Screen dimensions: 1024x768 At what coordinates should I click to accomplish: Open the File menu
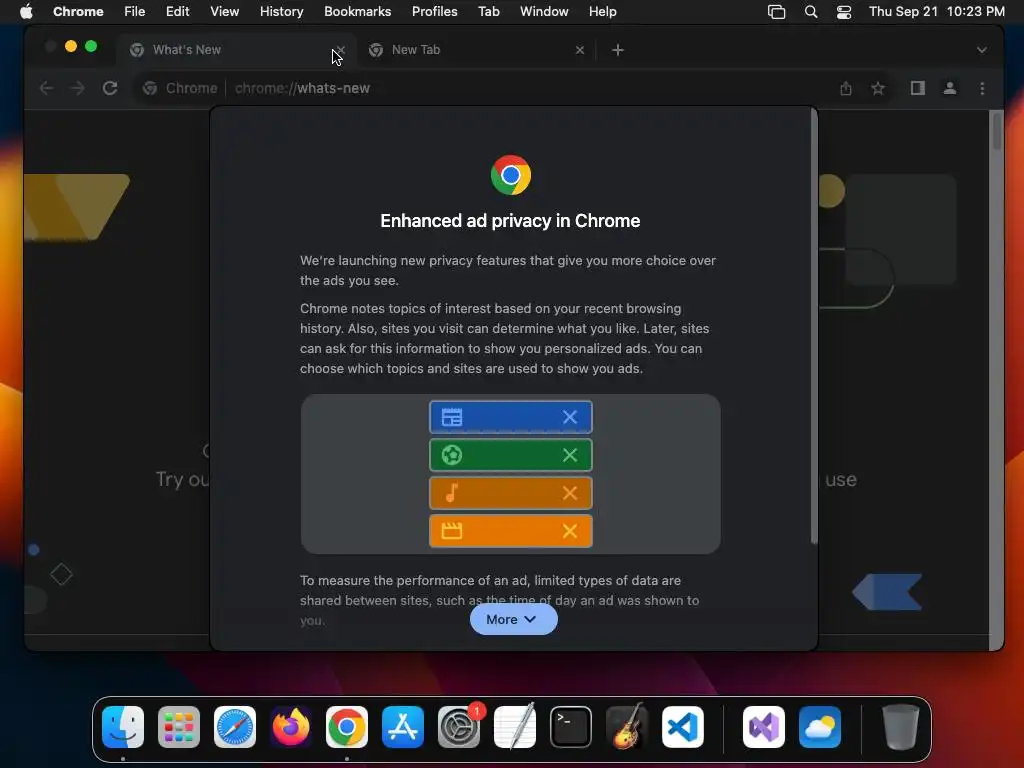coord(135,12)
